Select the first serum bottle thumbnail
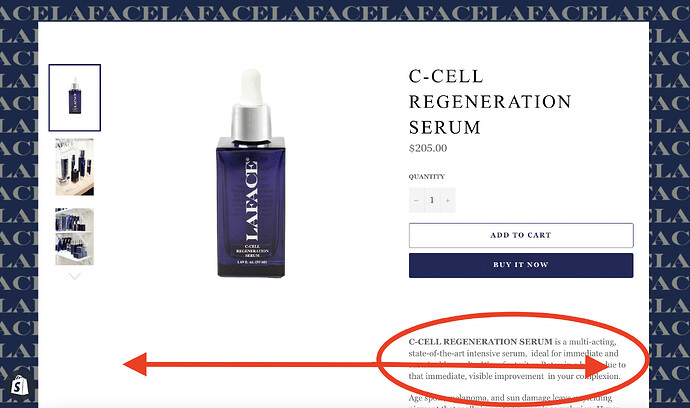The width and height of the screenshot is (690, 408). (x=75, y=98)
